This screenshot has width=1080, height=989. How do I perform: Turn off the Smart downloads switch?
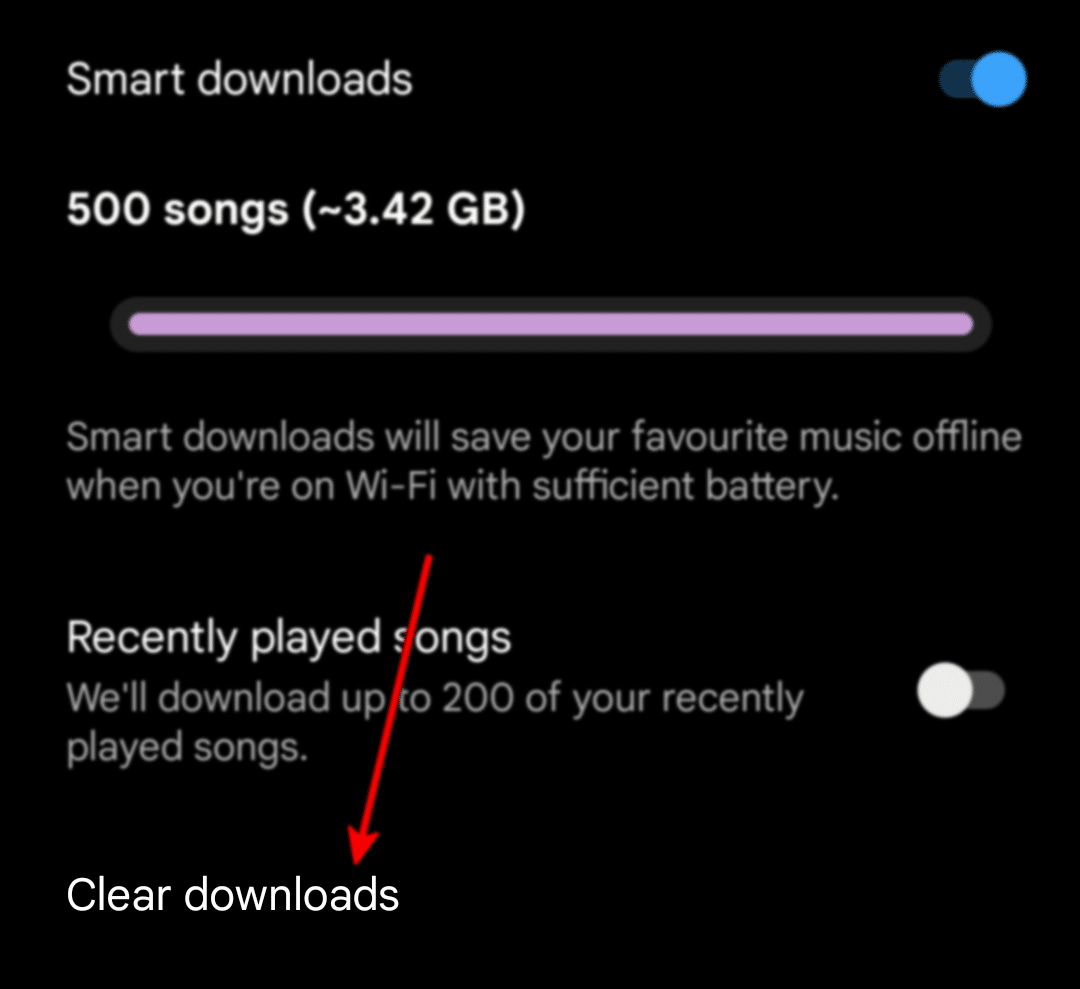coord(983,79)
